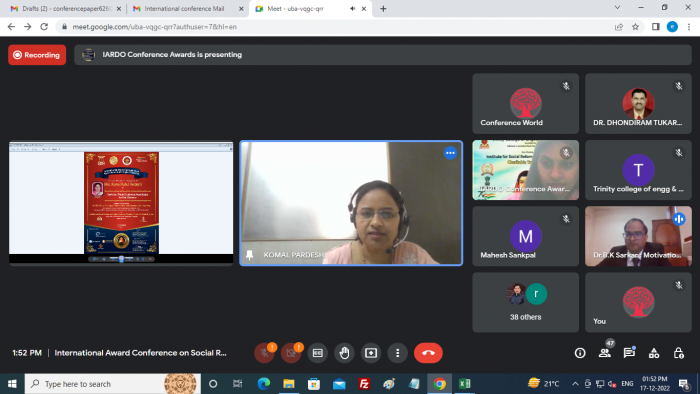Click the Recording indicator button
Viewport: 700px width, 394px height.
click(x=37, y=55)
